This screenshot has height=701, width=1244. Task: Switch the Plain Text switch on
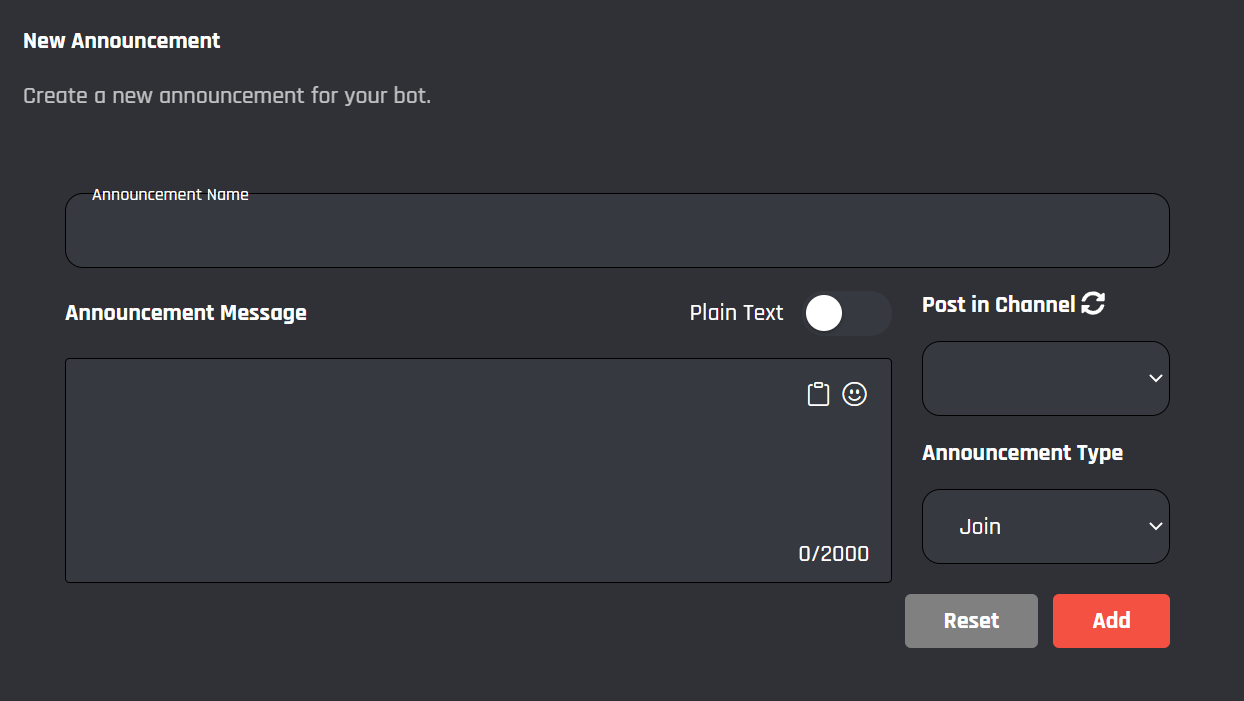coord(848,313)
